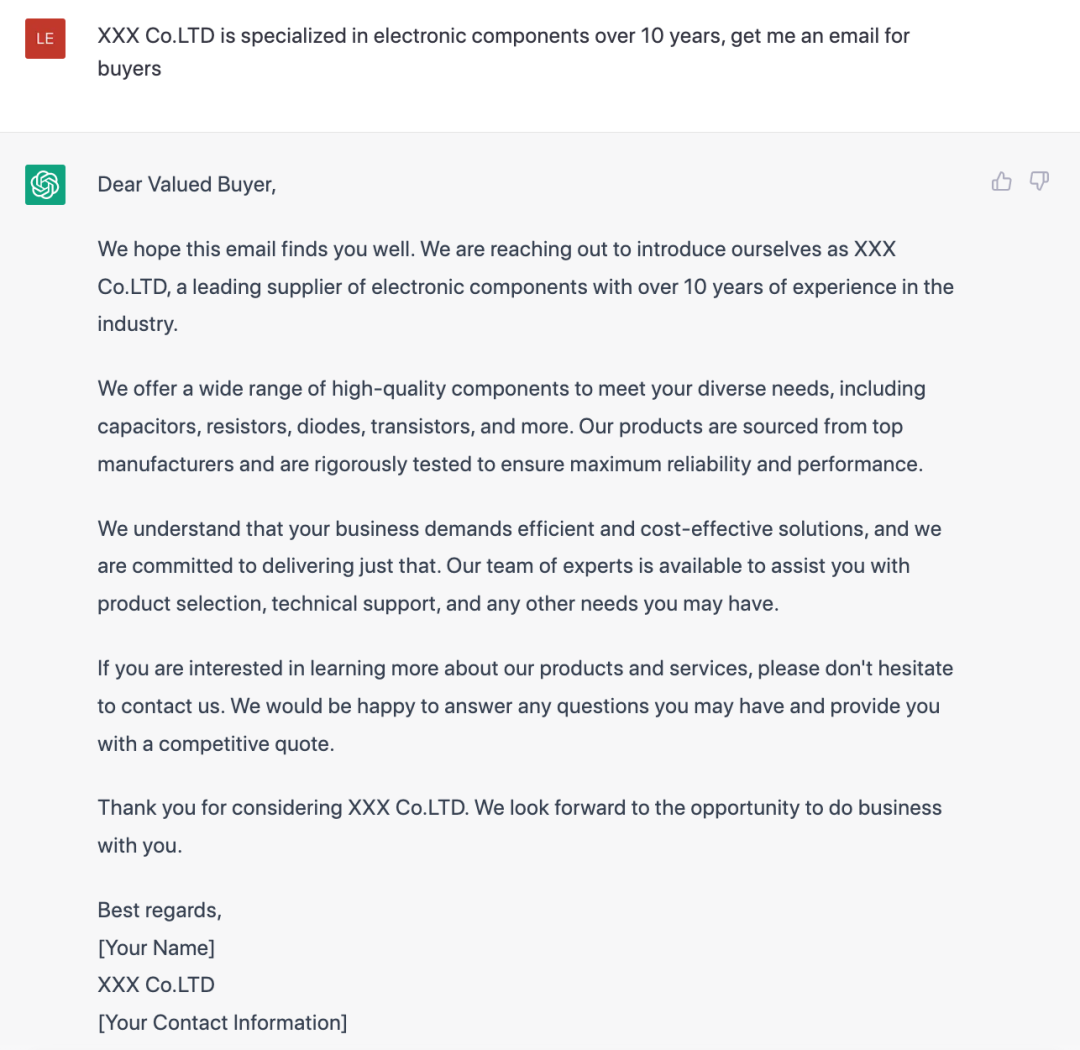Click the "XXX Co.LTD" signature line
This screenshot has height=1050, width=1080.
coord(156,984)
